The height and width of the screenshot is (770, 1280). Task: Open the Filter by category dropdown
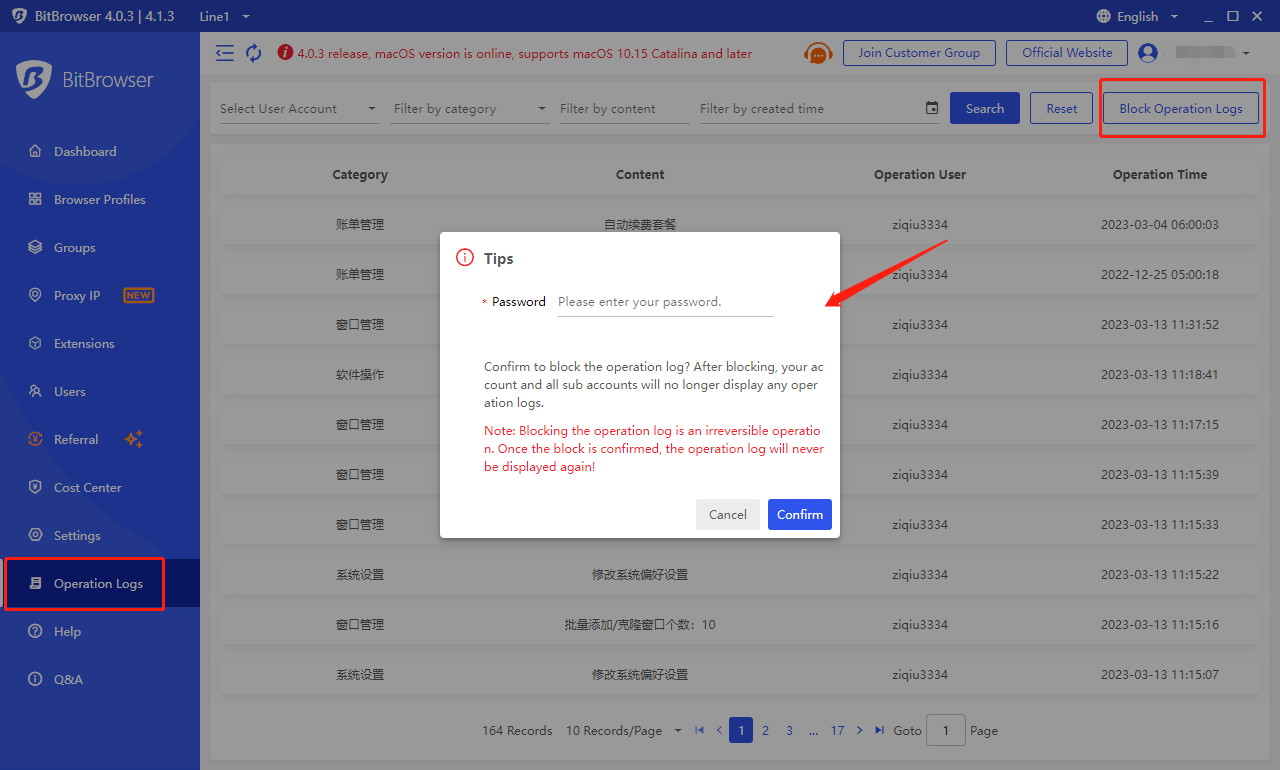[x=471, y=108]
